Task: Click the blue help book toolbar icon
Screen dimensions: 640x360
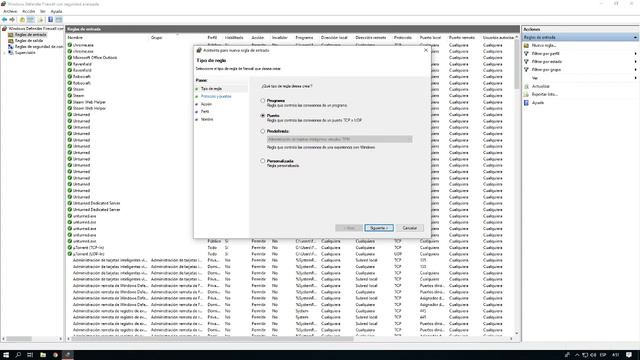Action: tap(51, 20)
